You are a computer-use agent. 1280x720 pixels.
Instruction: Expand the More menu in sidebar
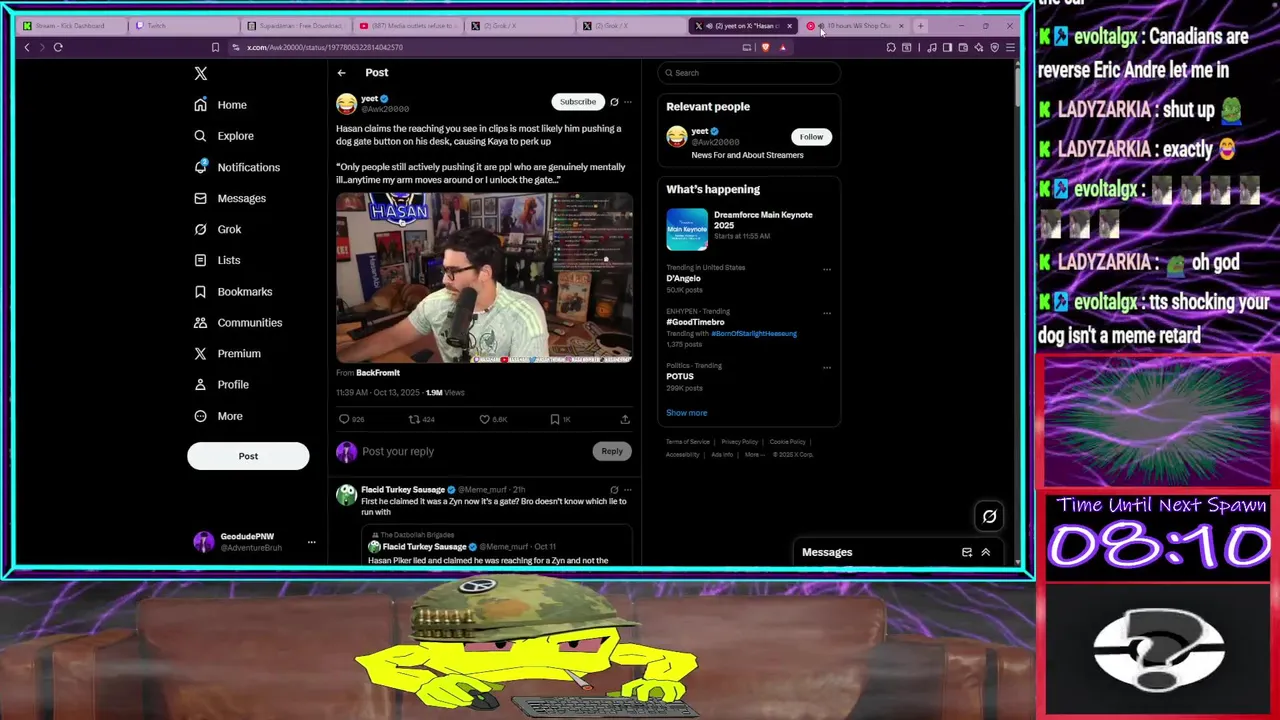tap(218, 416)
